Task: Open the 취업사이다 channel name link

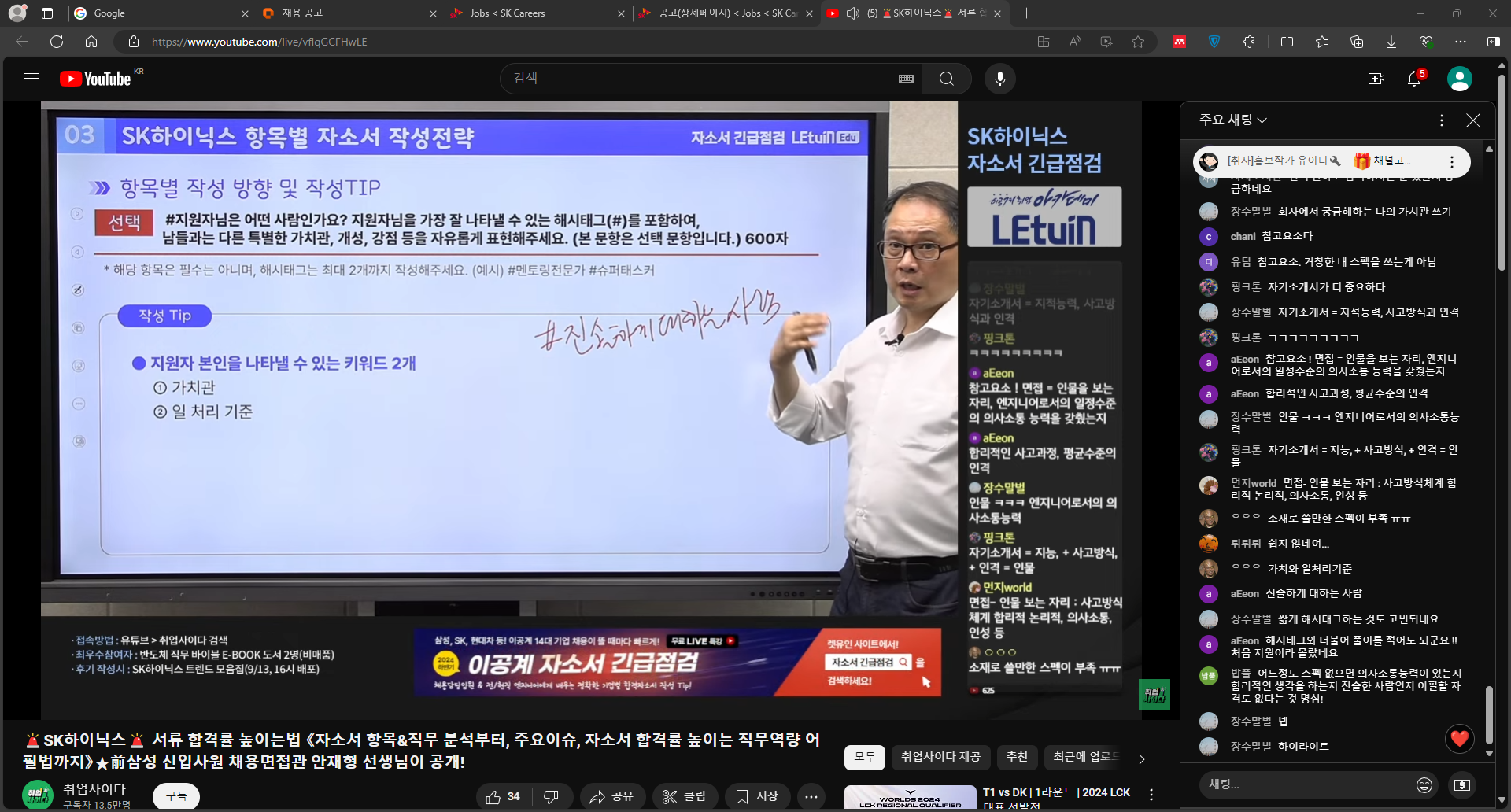Action: (94, 788)
